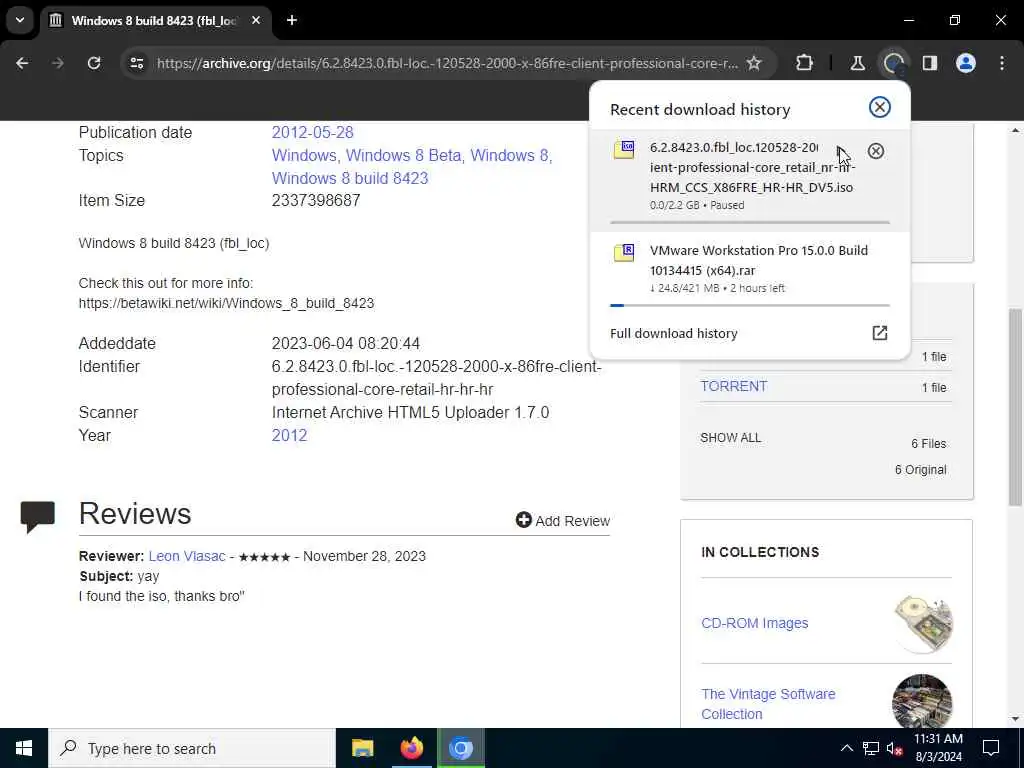Go back using the browser back arrow
1024x768 pixels.
click(x=22, y=63)
